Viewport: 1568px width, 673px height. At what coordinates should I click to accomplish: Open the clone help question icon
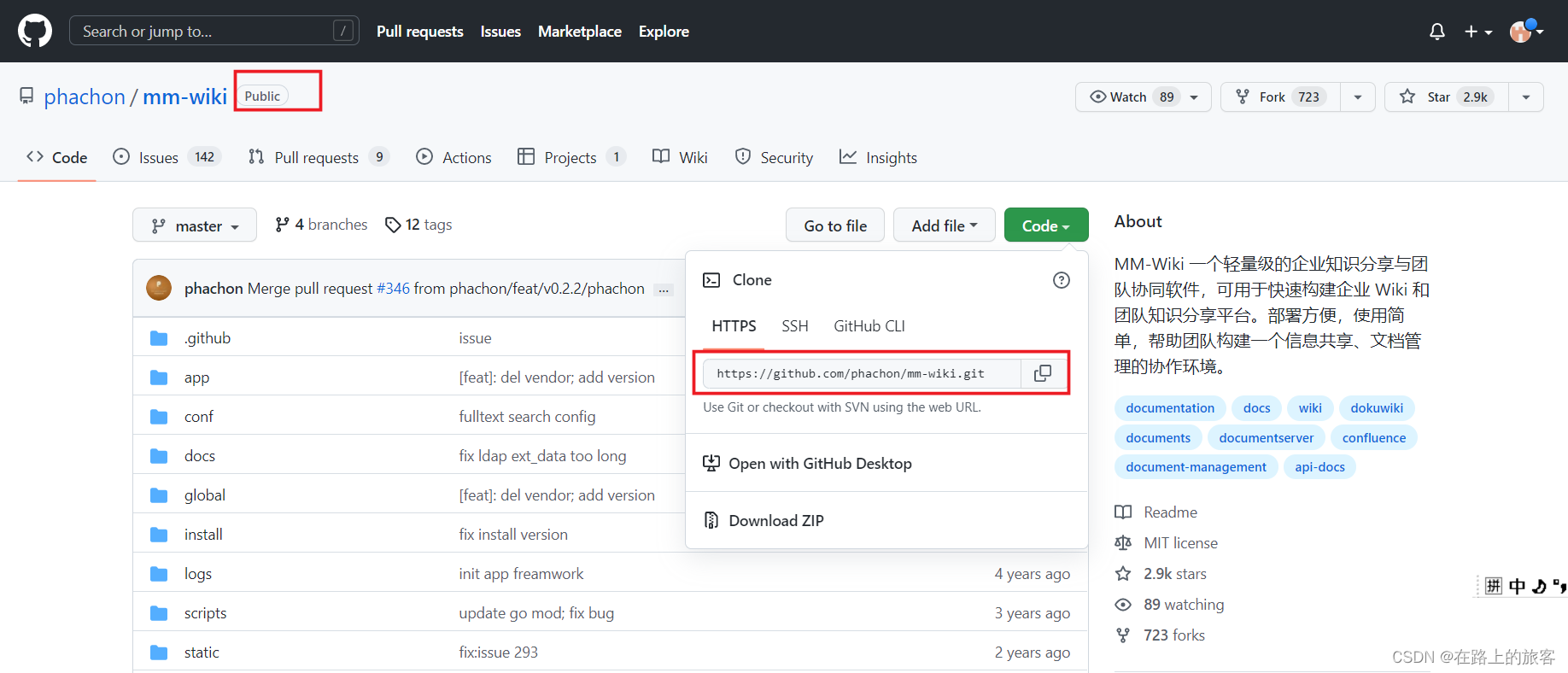[x=1062, y=280]
